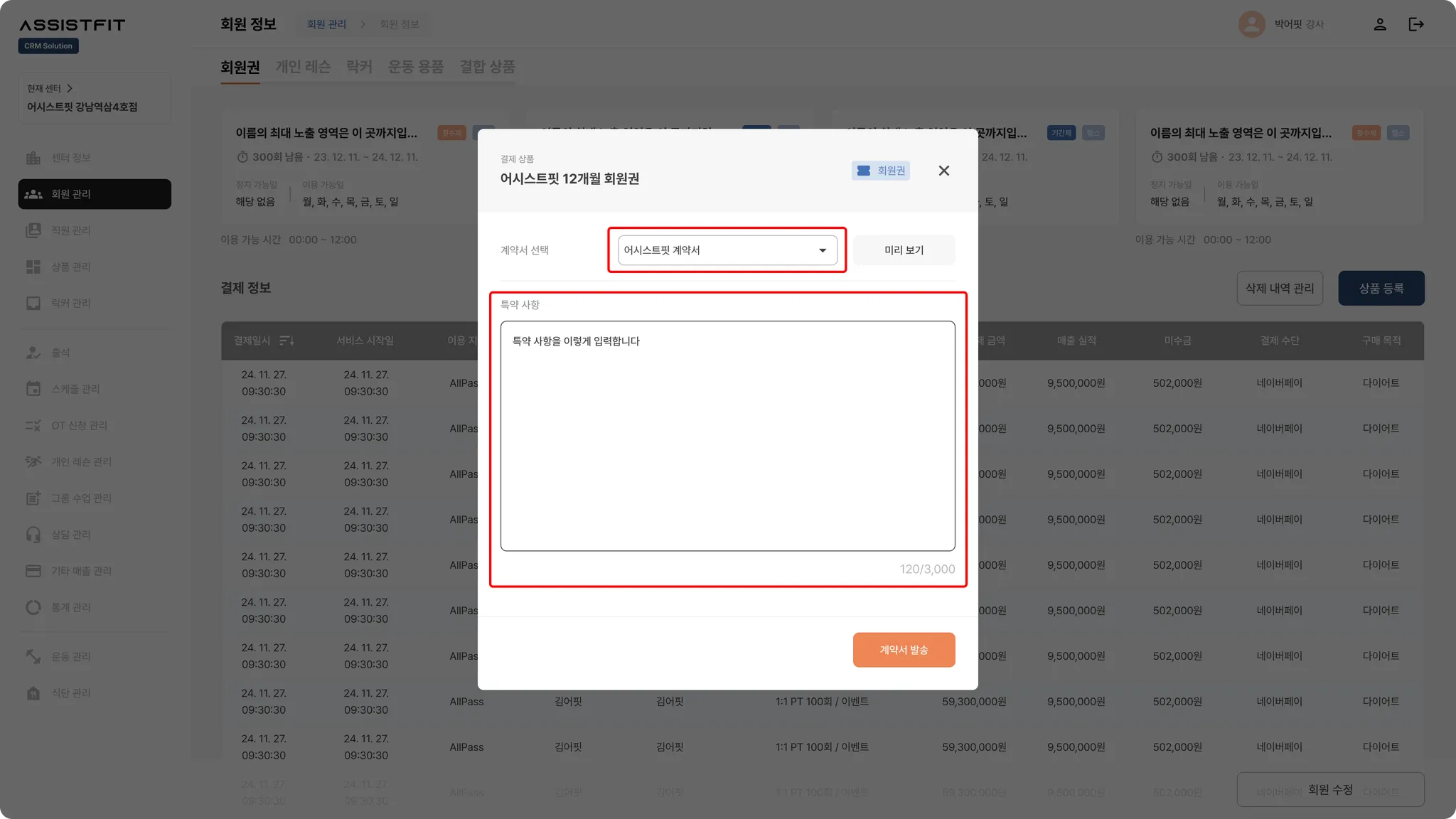Open 직원 관리 from sidebar icon
Screen dimensions: 1456x819
point(33,230)
